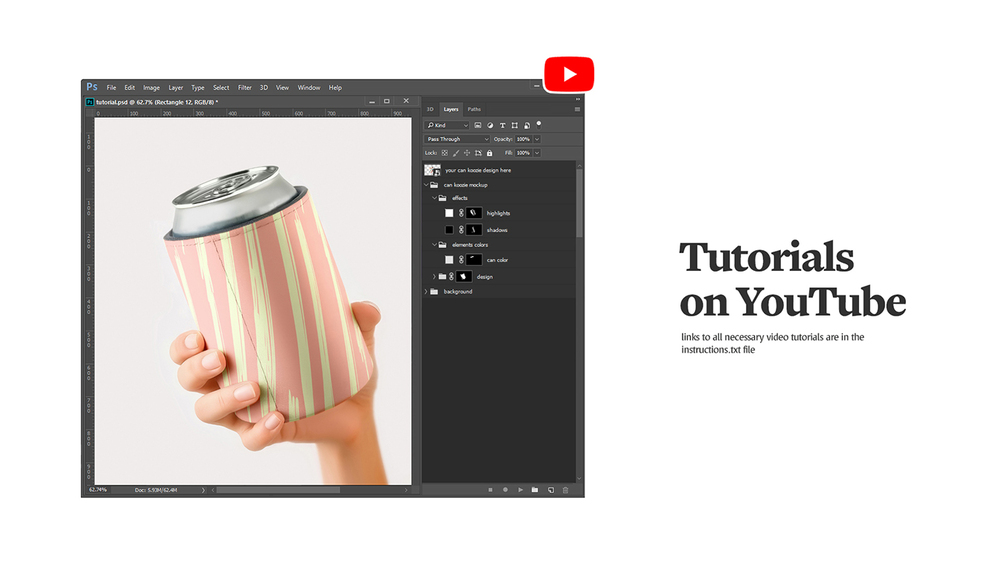
Task: Open the Opacity slider dropdown arrow
Action: (x=537, y=139)
